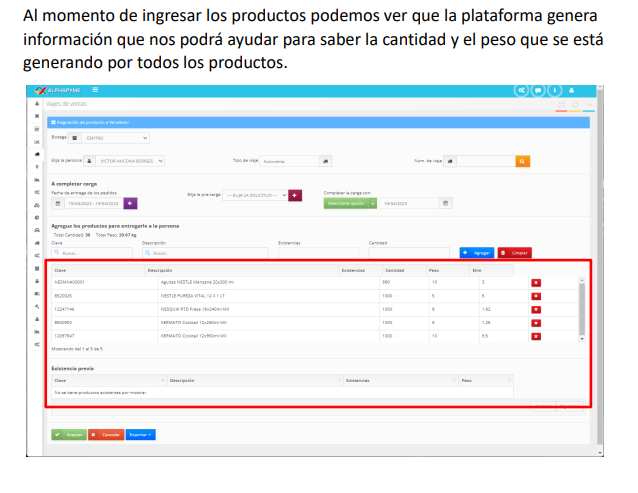The height and width of the screenshot is (493, 638).
Task: Click the orange search button for Num. de viaje
Action: click(x=522, y=160)
